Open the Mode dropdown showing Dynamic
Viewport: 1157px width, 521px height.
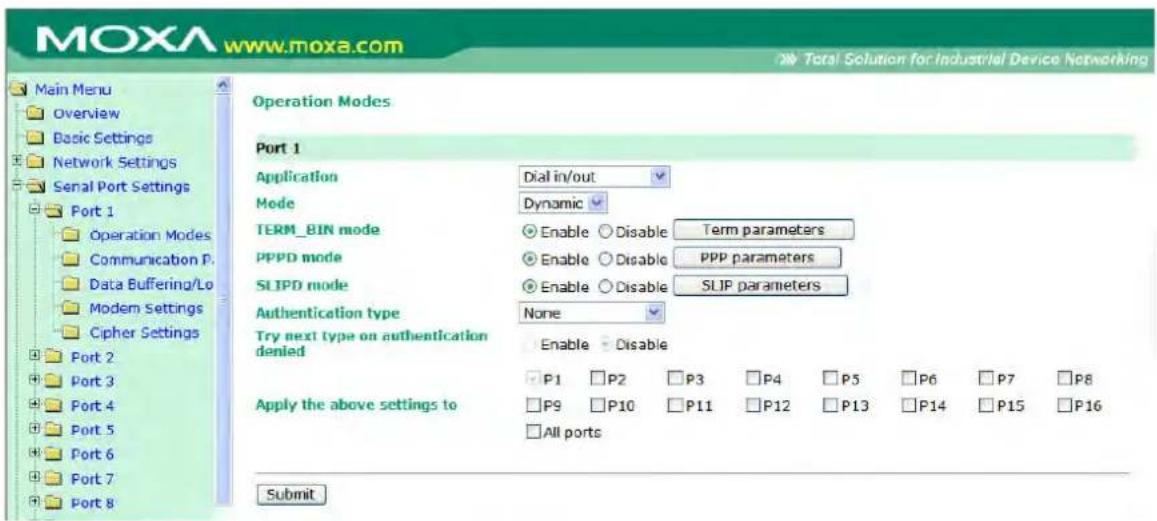563,202
